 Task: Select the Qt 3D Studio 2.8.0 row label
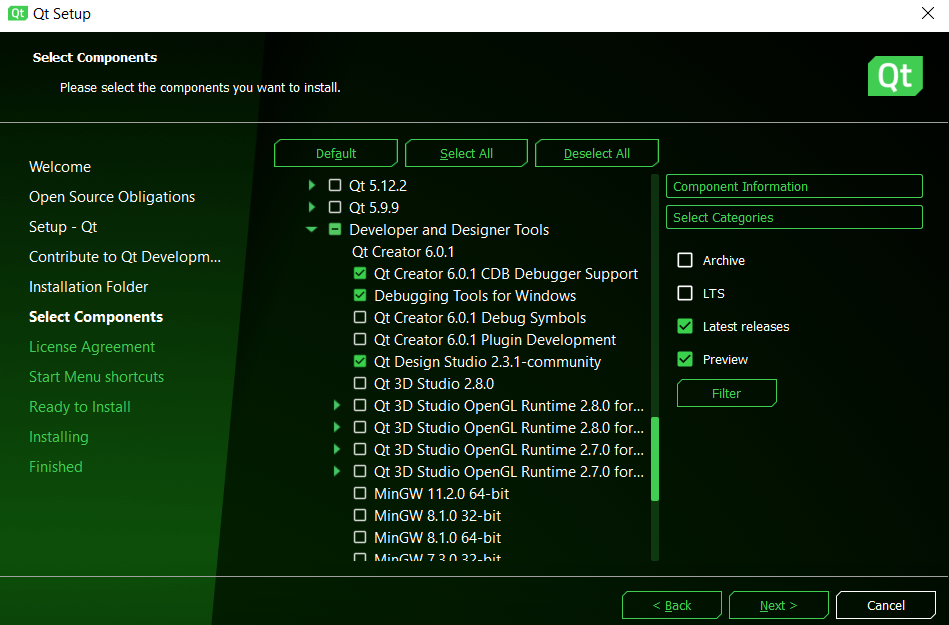click(x=434, y=384)
